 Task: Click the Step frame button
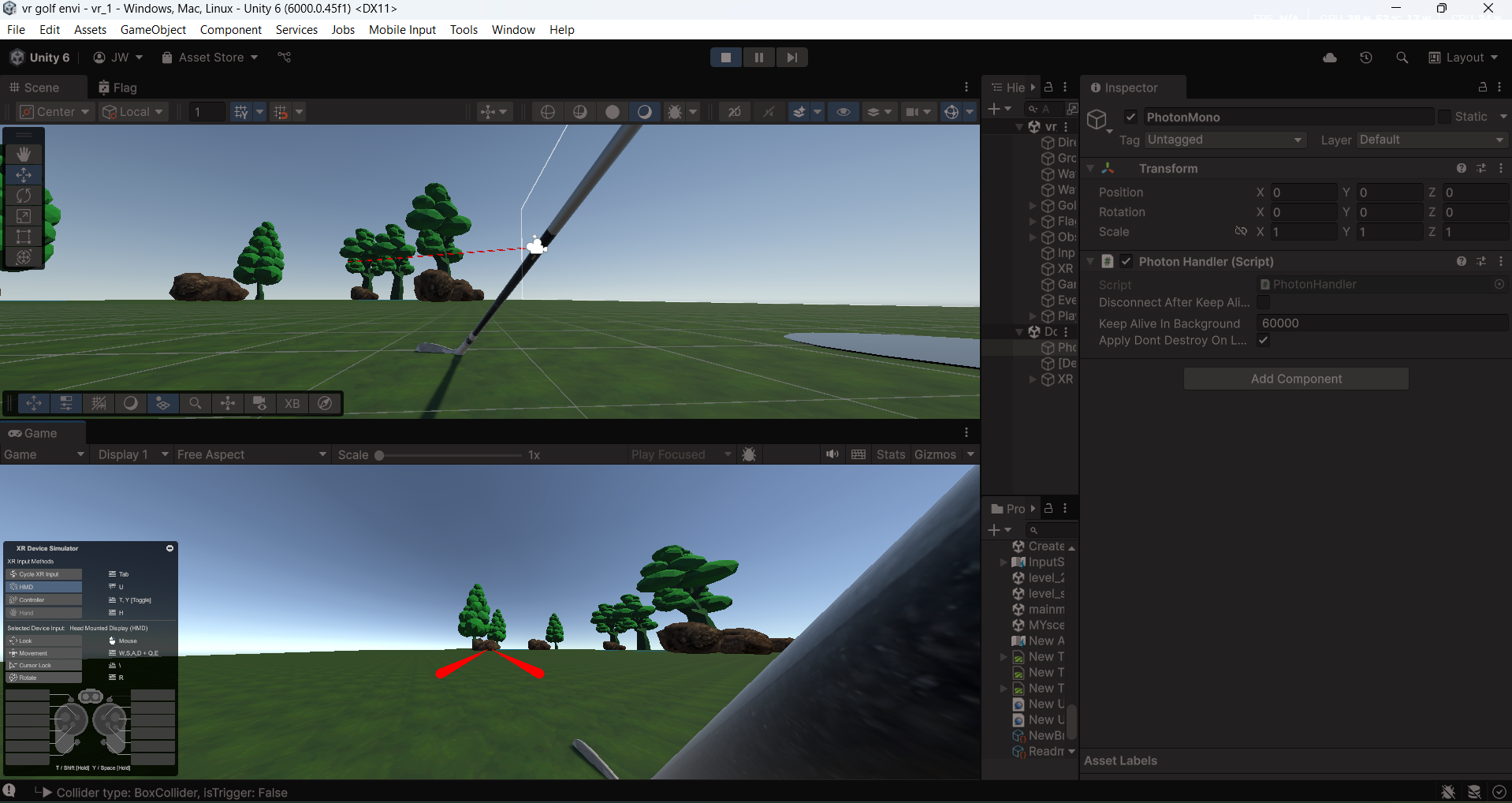coord(791,58)
